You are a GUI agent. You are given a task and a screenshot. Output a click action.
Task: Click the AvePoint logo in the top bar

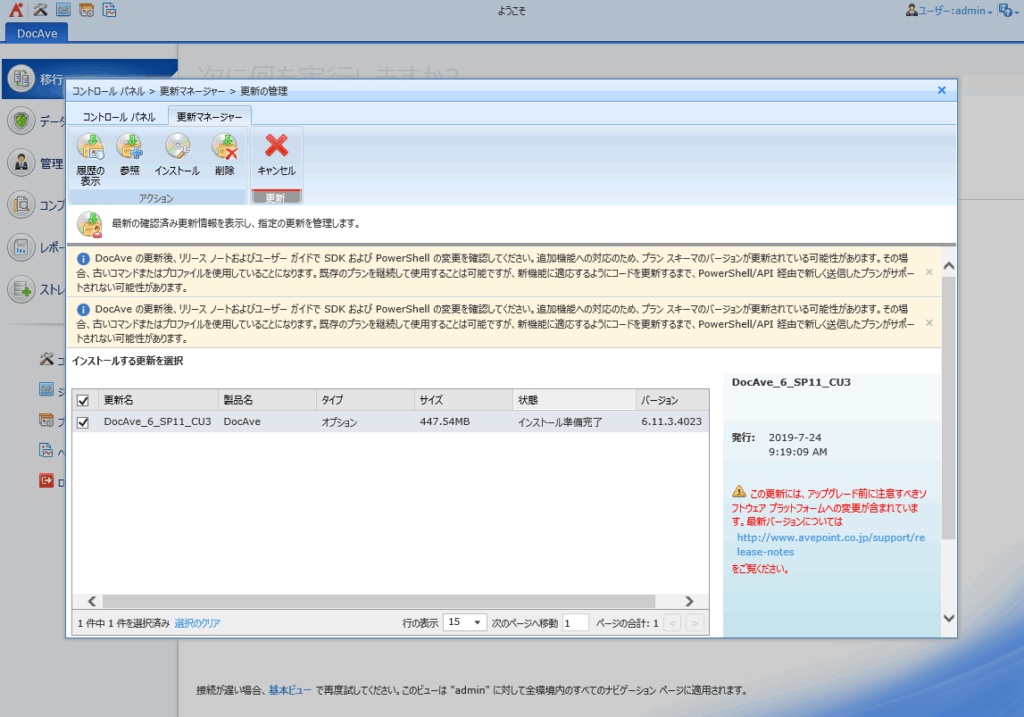(16, 10)
